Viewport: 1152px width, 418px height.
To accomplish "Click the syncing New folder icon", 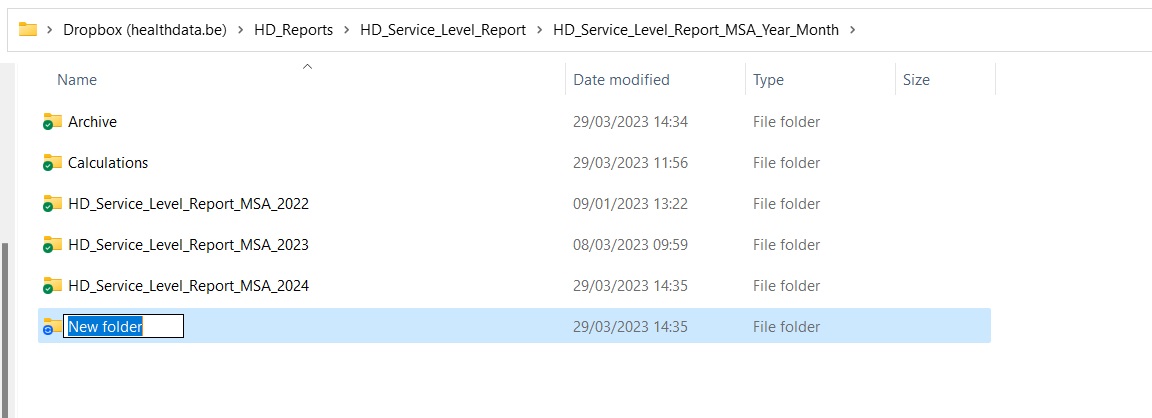I will 53,327.
